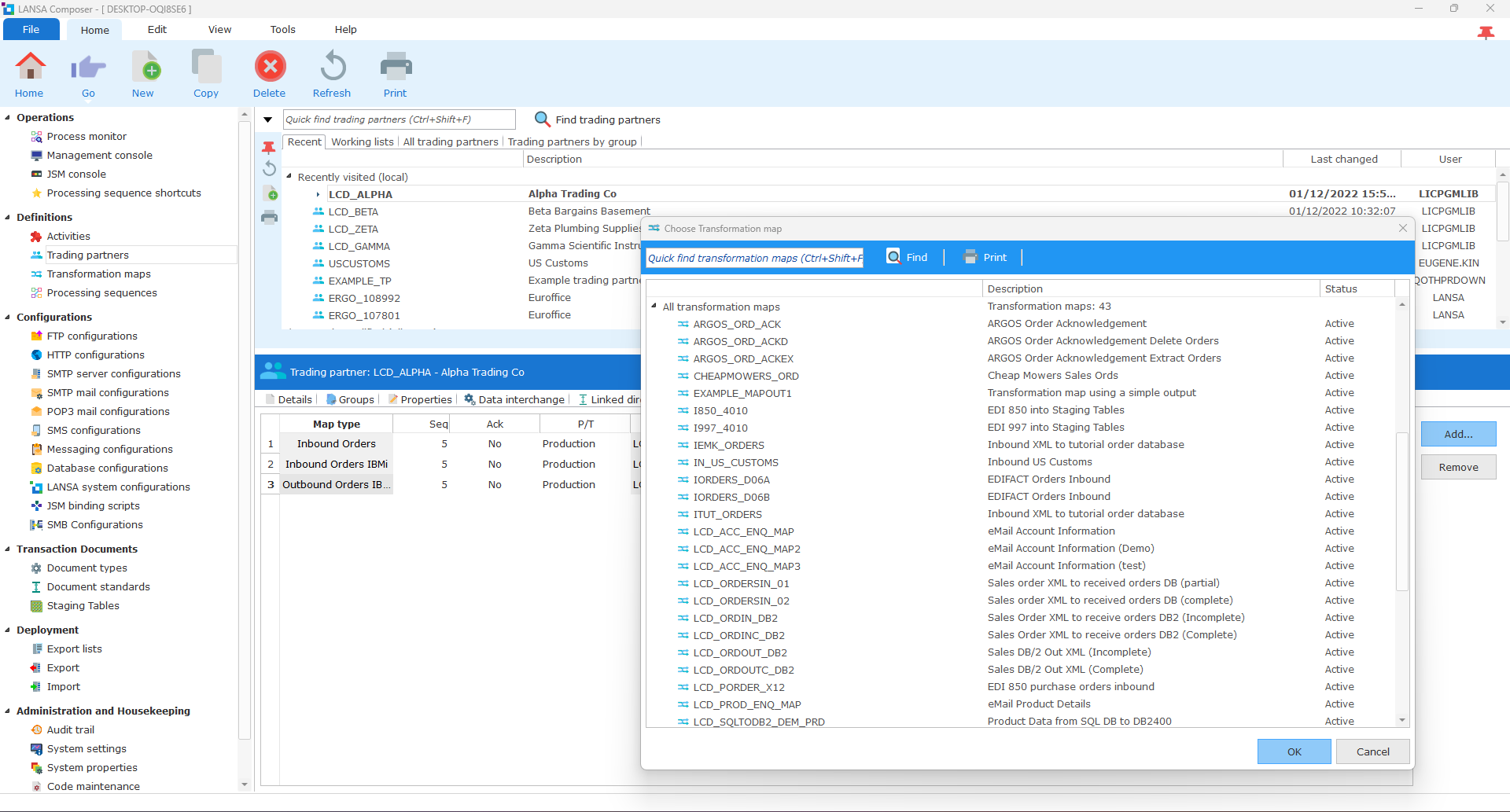Click the small printer icon left of trading partner list
This screenshot has width=1510, height=812.
coord(269,217)
